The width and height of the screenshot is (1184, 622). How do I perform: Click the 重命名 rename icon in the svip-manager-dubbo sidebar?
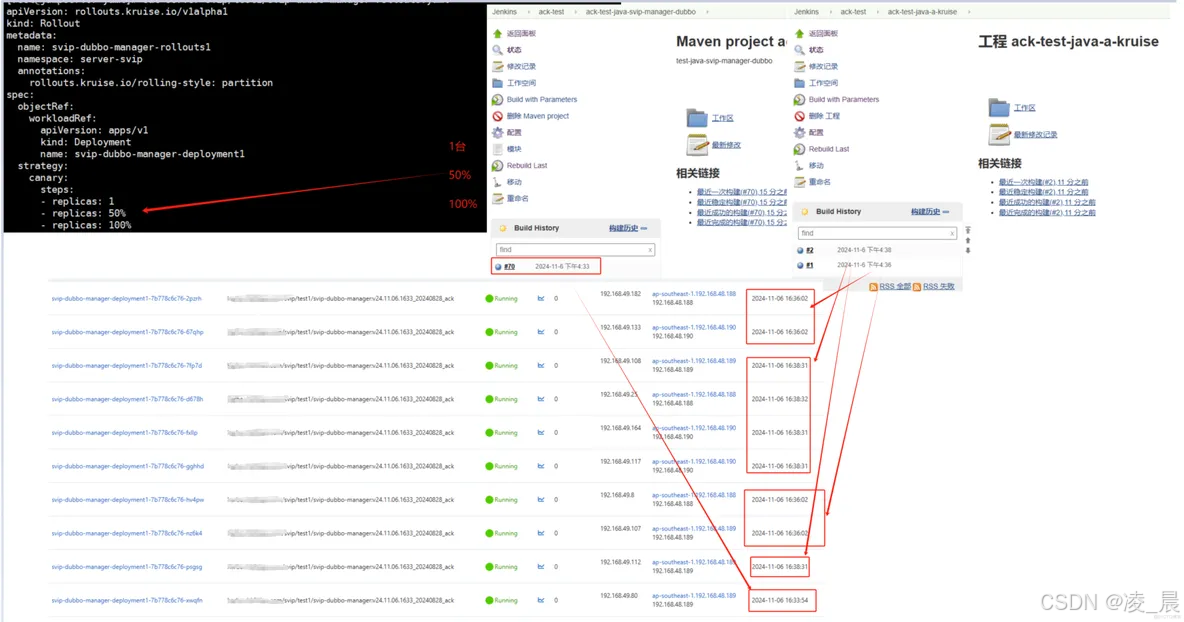[498, 199]
